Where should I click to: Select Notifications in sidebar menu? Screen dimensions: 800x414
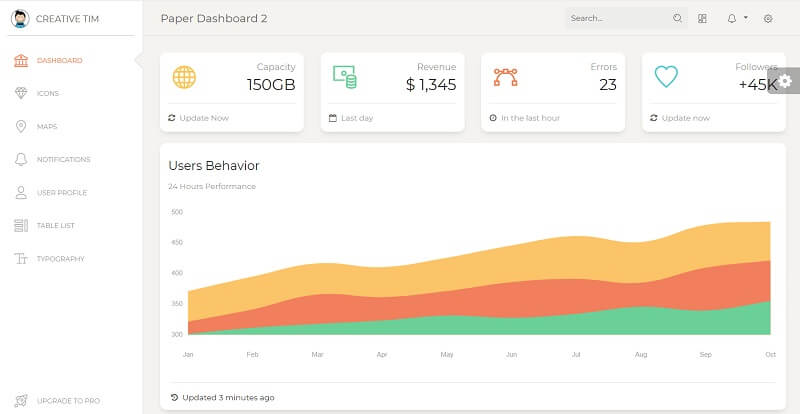[63, 160]
